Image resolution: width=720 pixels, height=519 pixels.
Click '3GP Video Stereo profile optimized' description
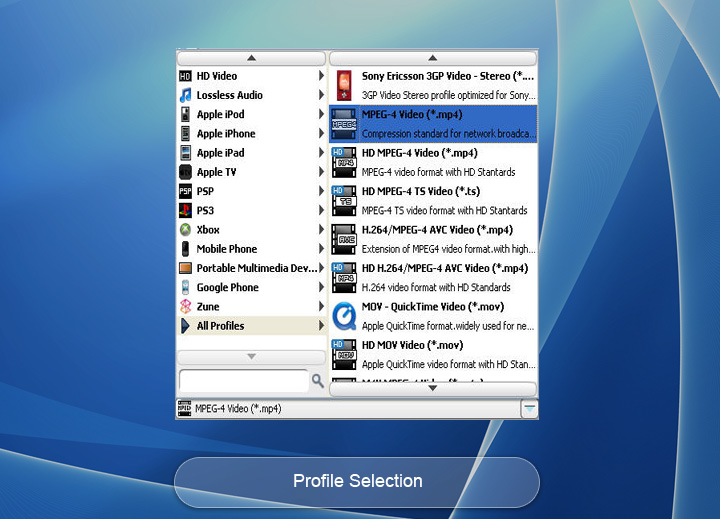tap(449, 95)
